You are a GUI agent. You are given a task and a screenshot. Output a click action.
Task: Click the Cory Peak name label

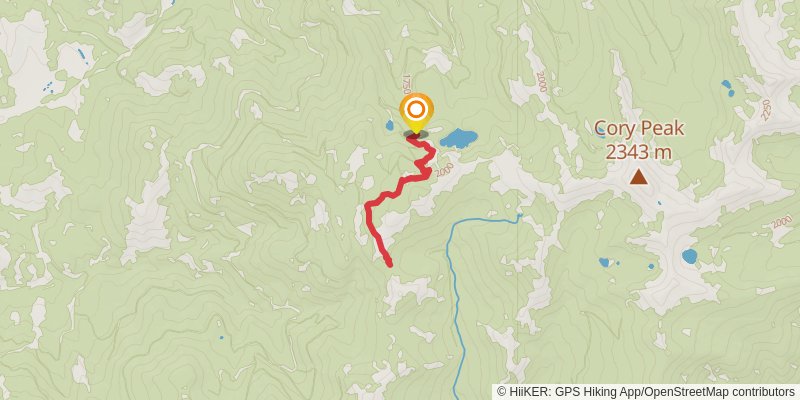639,128
